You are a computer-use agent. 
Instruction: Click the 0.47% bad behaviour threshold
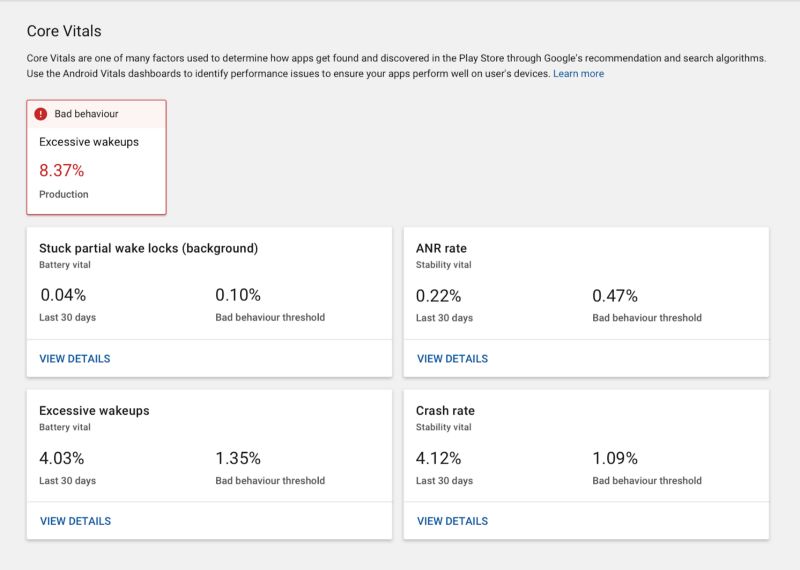[x=615, y=295]
